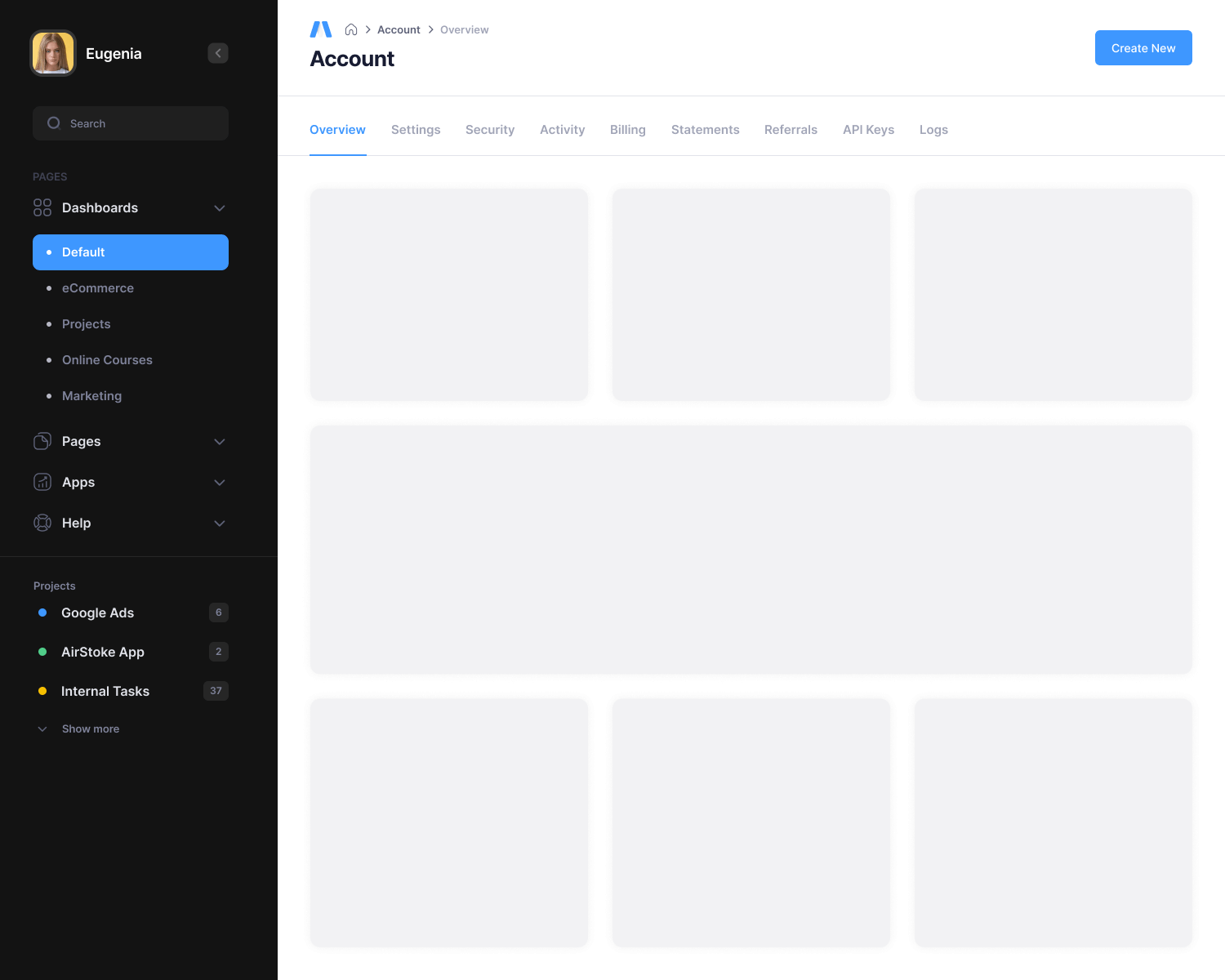Open the Billing tab
Image resolution: width=1225 pixels, height=980 pixels.
coord(627,130)
